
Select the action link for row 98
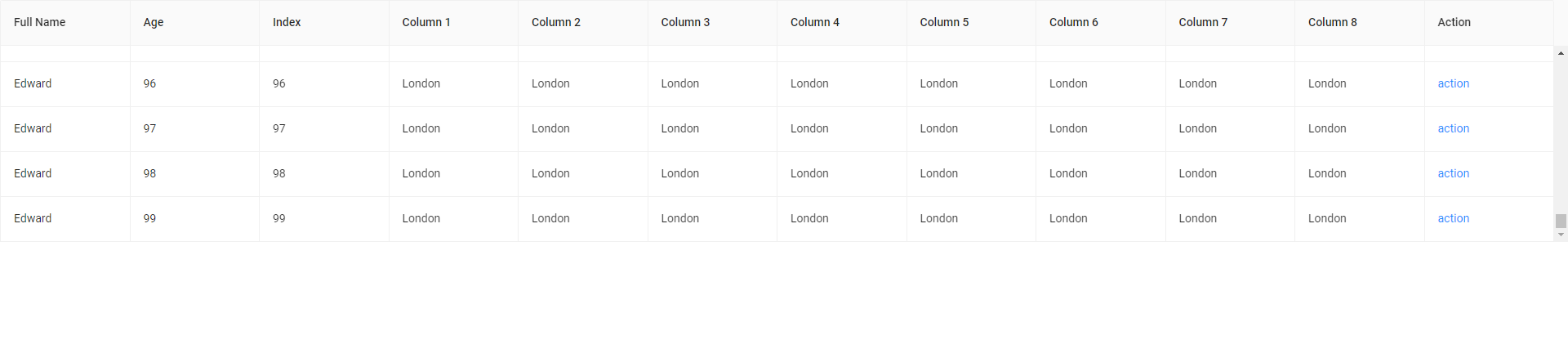tap(1453, 173)
